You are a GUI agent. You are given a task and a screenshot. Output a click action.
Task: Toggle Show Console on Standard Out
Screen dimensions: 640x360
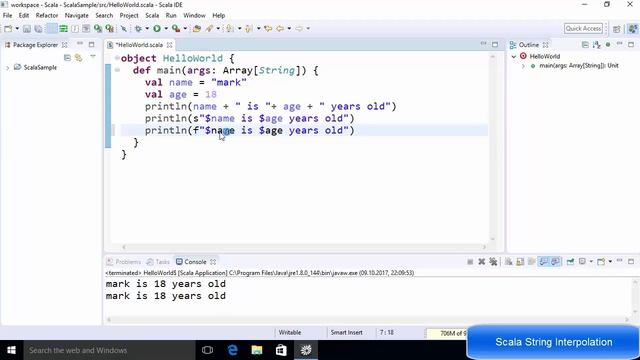(x=543, y=262)
